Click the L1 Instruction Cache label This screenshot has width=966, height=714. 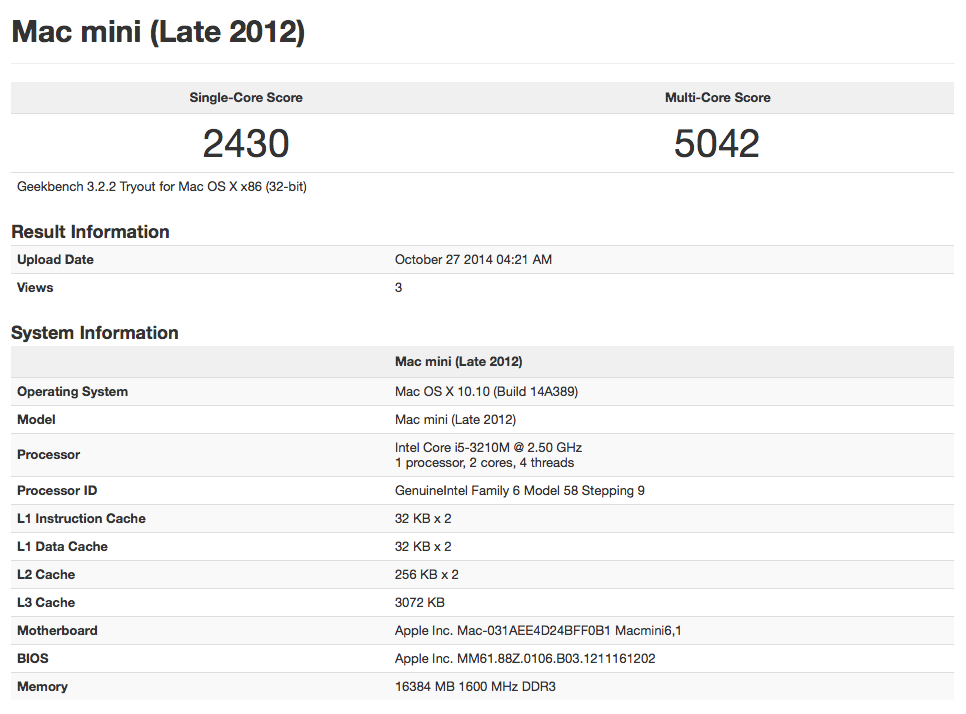pyautogui.click(x=81, y=518)
